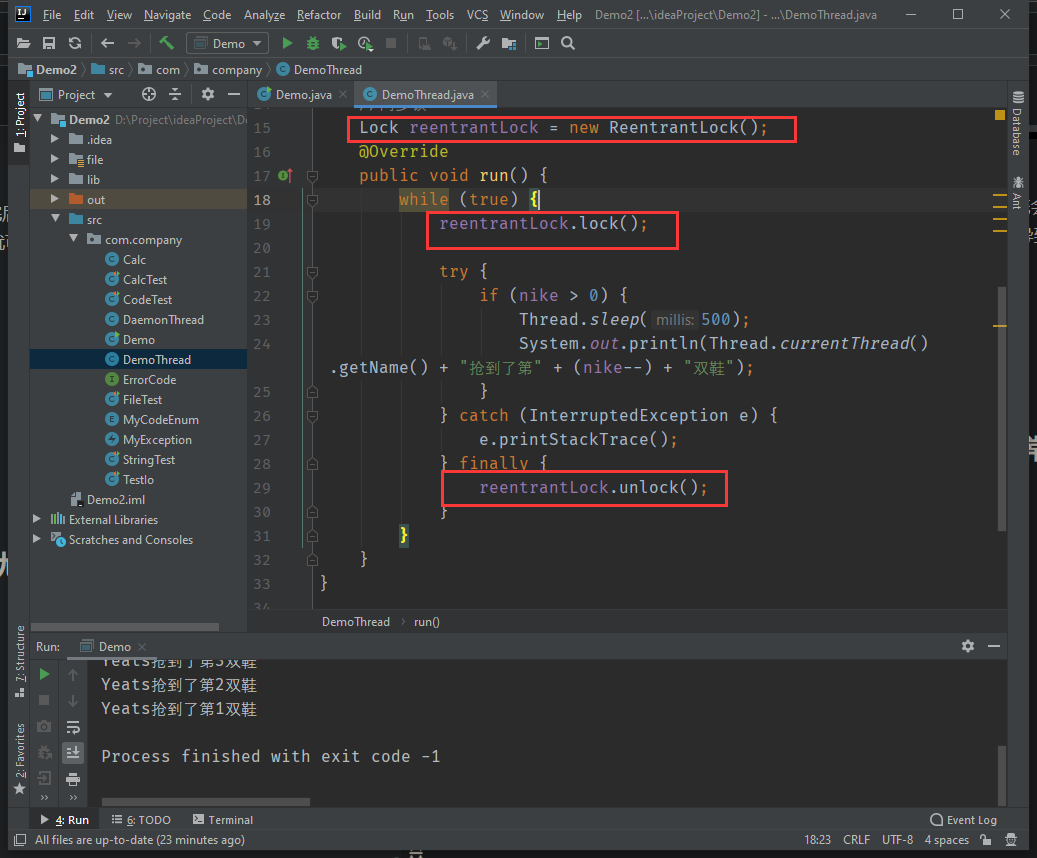Screen dimensions: 1037x858
Task: Open the Demo run configuration dropdown
Action: (228, 44)
